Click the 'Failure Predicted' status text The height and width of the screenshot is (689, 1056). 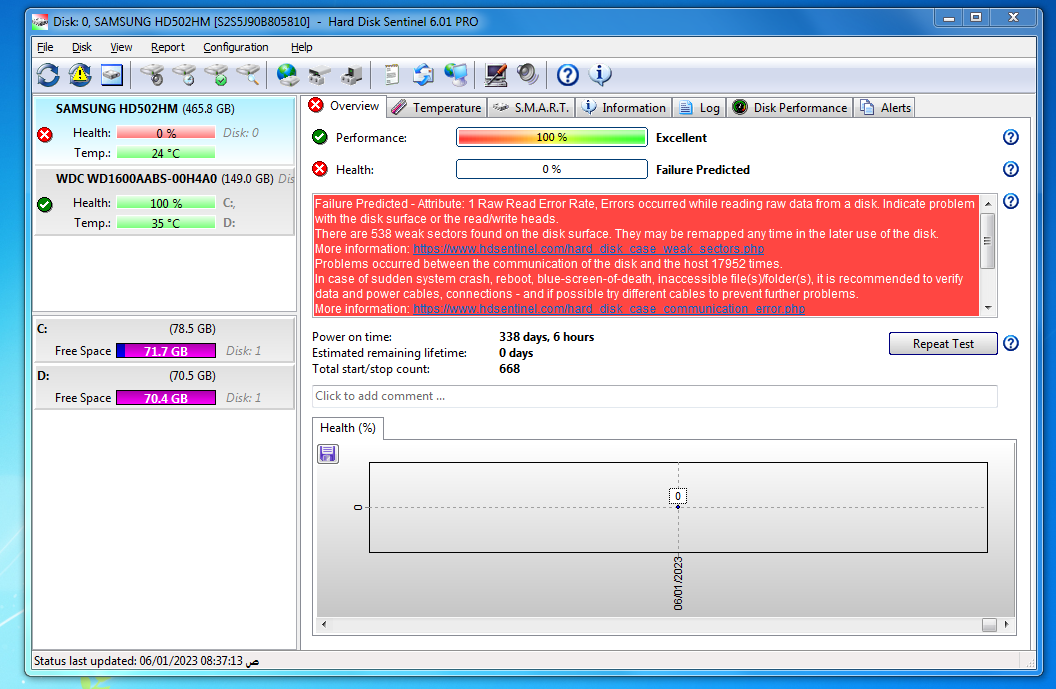(x=702, y=170)
